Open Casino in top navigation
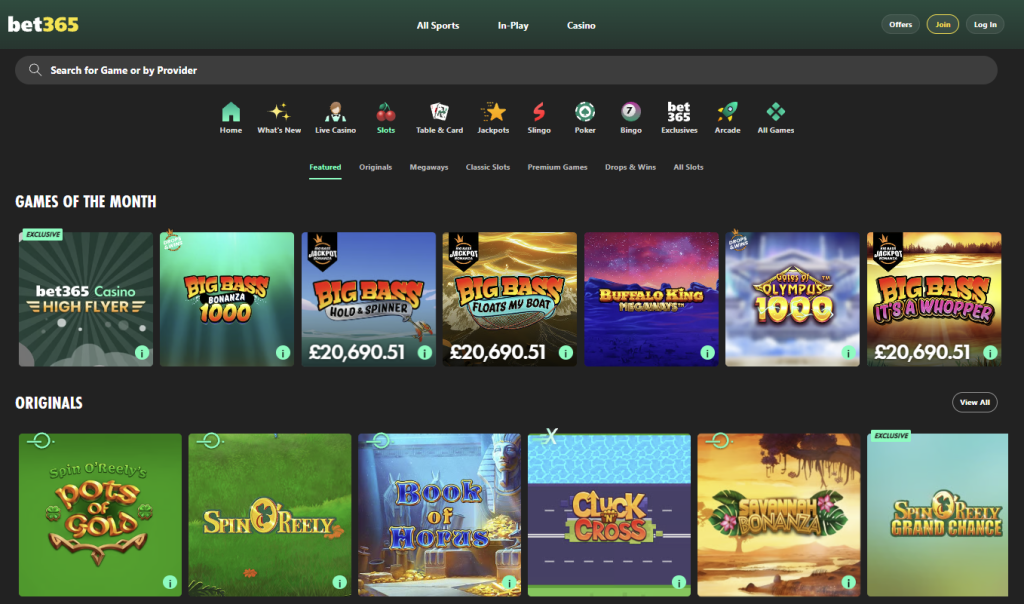 click(581, 25)
